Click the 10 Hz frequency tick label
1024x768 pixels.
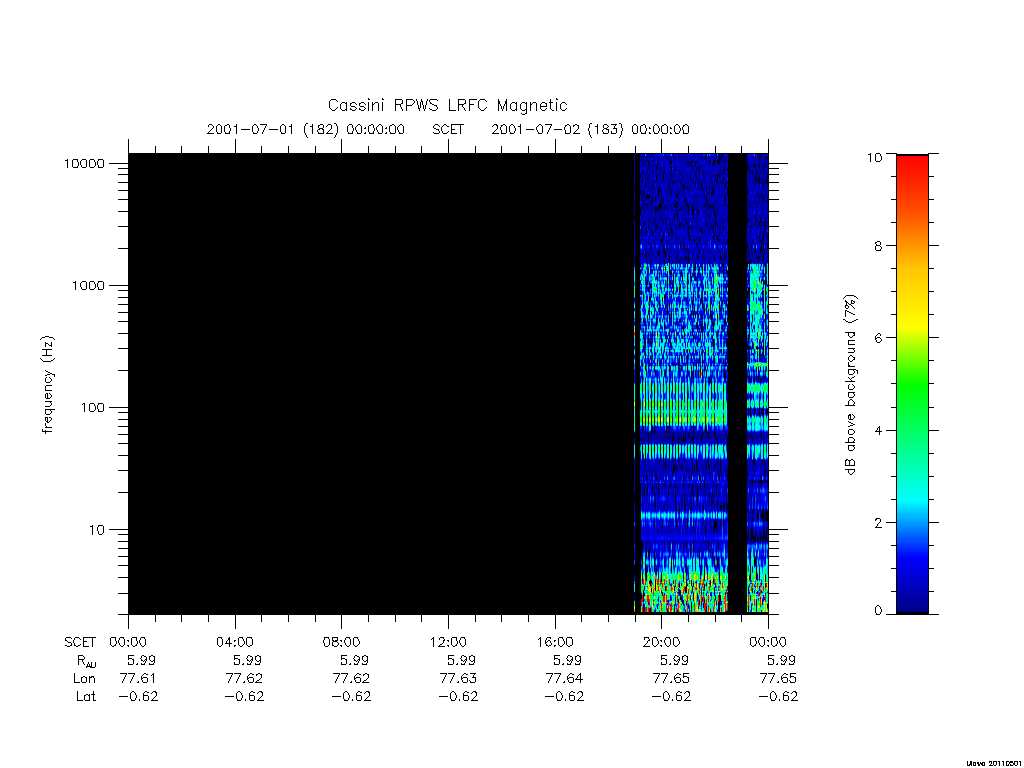pyautogui.click(x=97, y=530)
